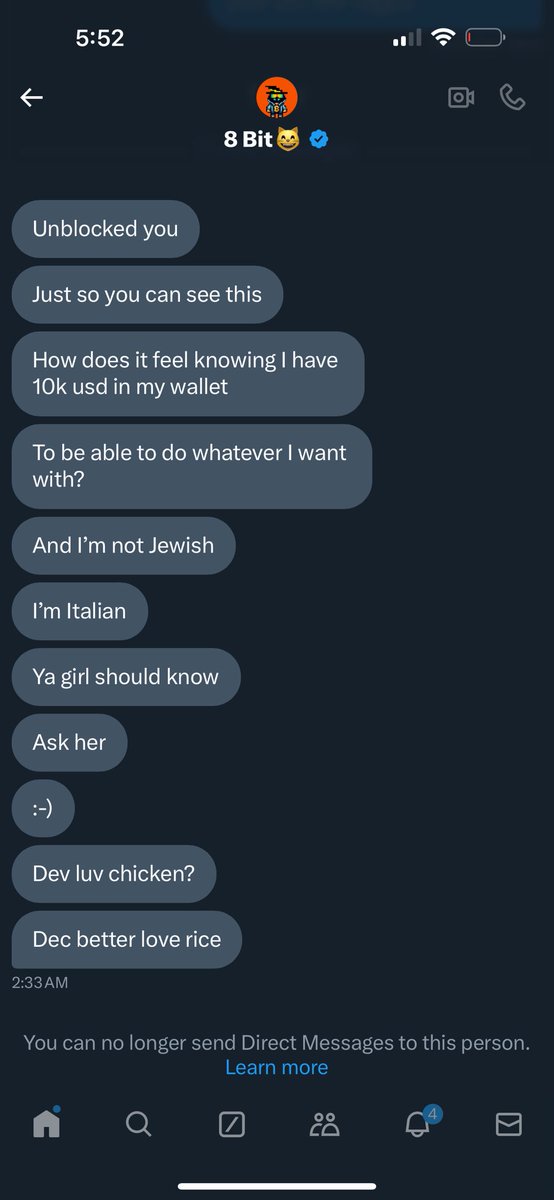Open the Home tab

point(47,1123)
